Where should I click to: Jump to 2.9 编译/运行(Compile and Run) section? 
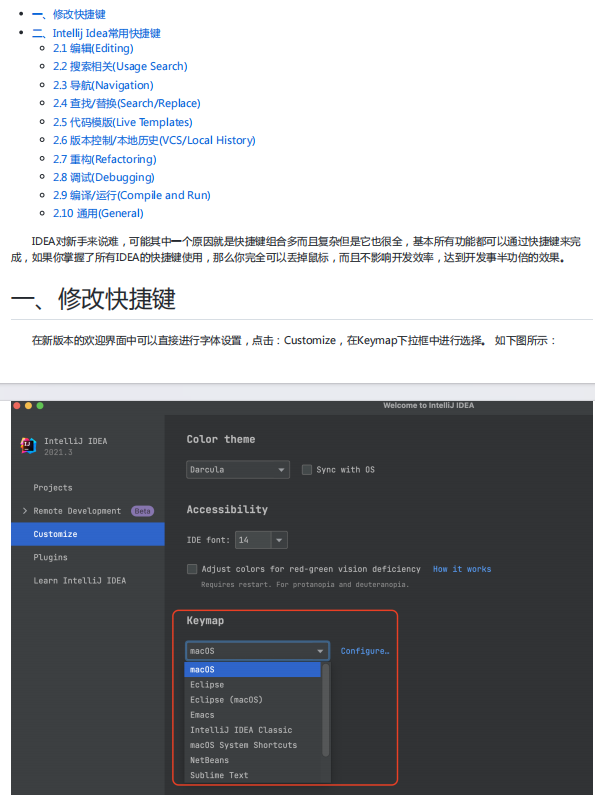tap(132, 195)
